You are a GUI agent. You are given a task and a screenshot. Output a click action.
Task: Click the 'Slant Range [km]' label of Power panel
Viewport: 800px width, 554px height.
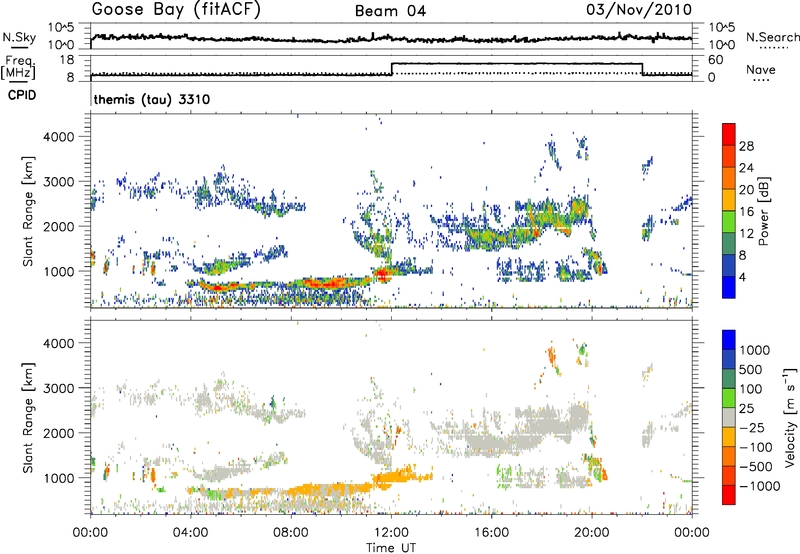(x=28, y=211)
